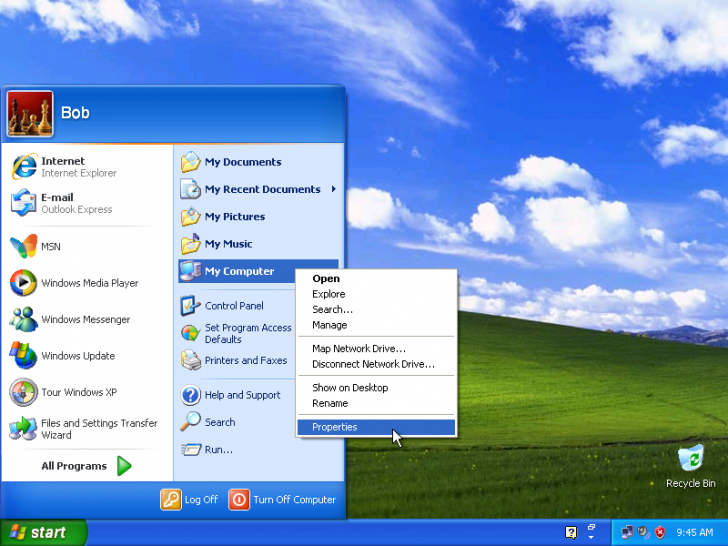Open My Music folder icon
The image size is (728, 546).
coord(190,244)
